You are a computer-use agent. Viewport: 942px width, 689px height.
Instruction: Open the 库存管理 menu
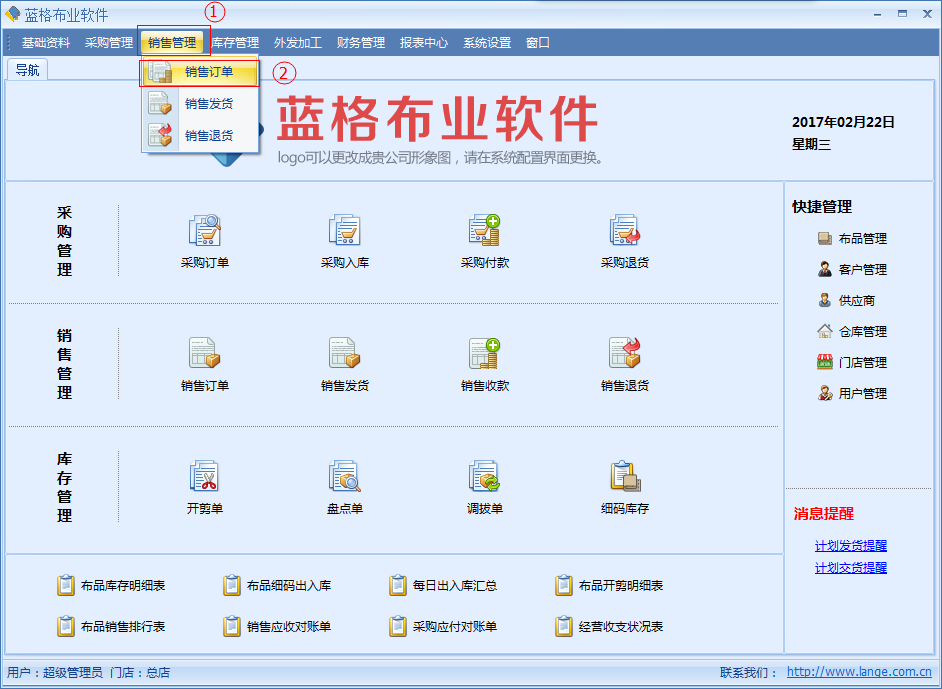point(236,43)
